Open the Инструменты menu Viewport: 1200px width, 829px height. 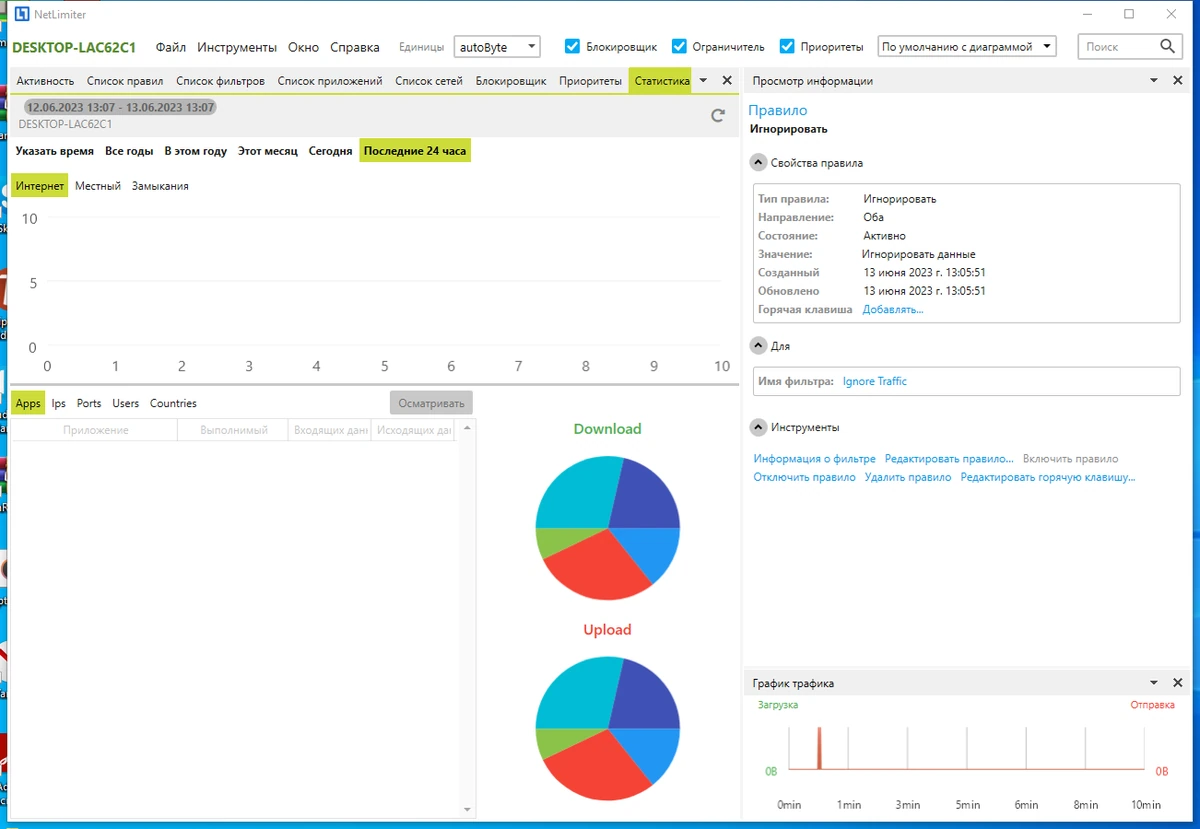tap(237, 47)
